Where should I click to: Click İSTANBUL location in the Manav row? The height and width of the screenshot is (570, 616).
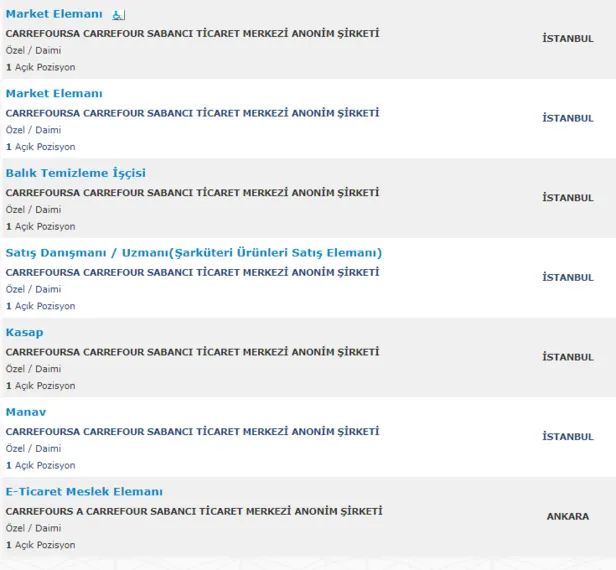click(567, 437)
